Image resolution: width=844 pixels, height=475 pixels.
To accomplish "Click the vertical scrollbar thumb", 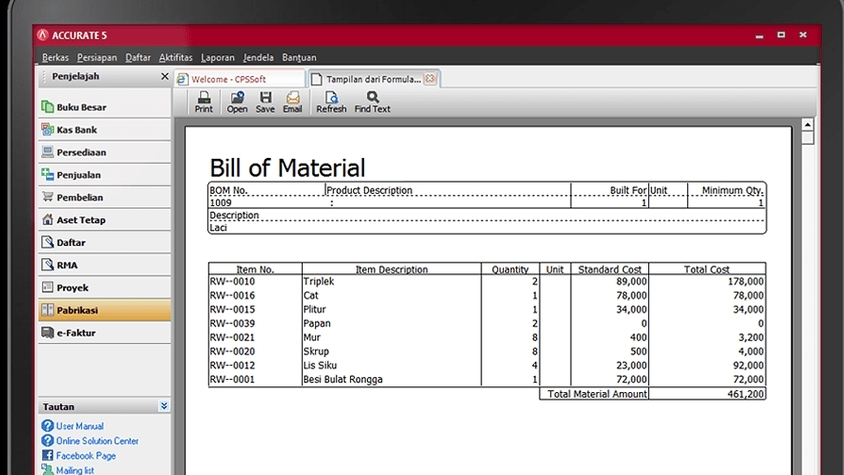I will pos(807,138).
